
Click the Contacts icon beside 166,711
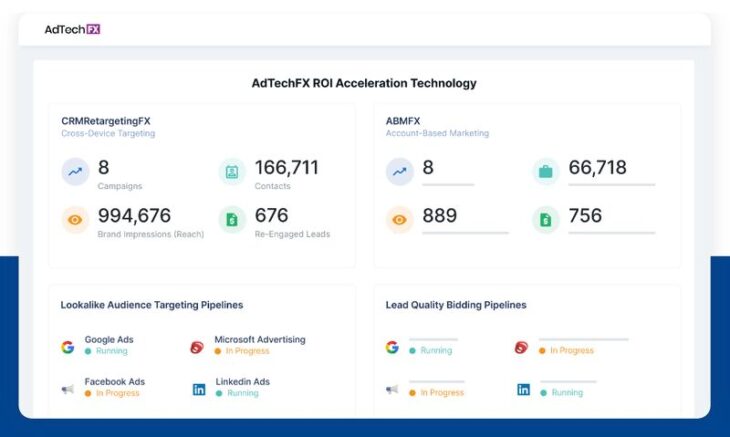pos(232,172)
